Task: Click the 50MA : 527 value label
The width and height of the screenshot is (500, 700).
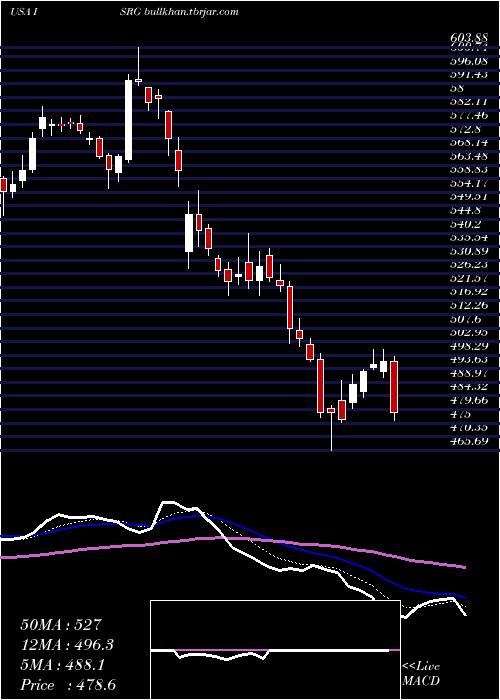Action: tap(61, 625)
